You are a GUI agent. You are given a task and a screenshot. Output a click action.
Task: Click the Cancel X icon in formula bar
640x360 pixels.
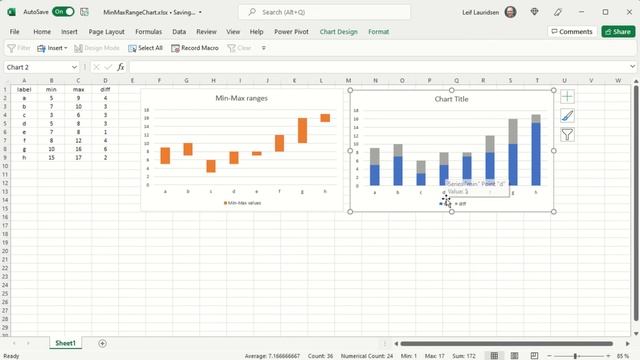point(96,67)
